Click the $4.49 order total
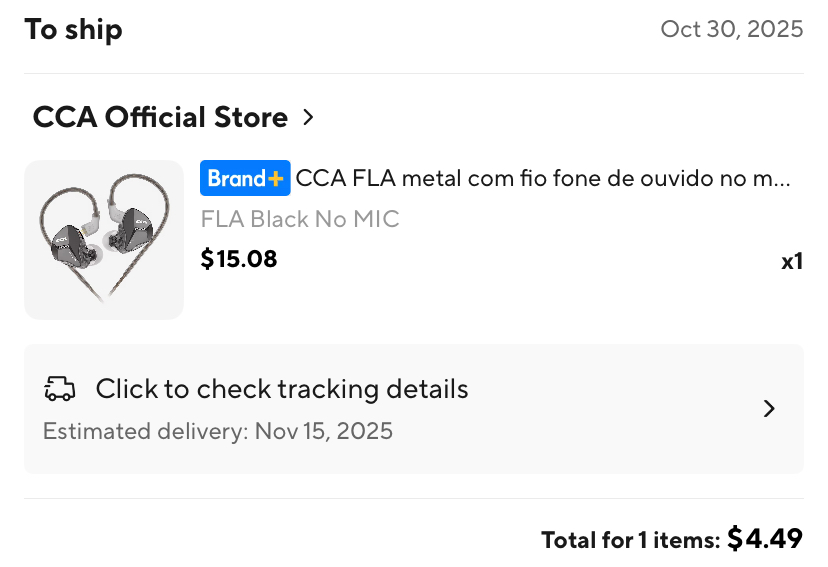 point(765,539)
